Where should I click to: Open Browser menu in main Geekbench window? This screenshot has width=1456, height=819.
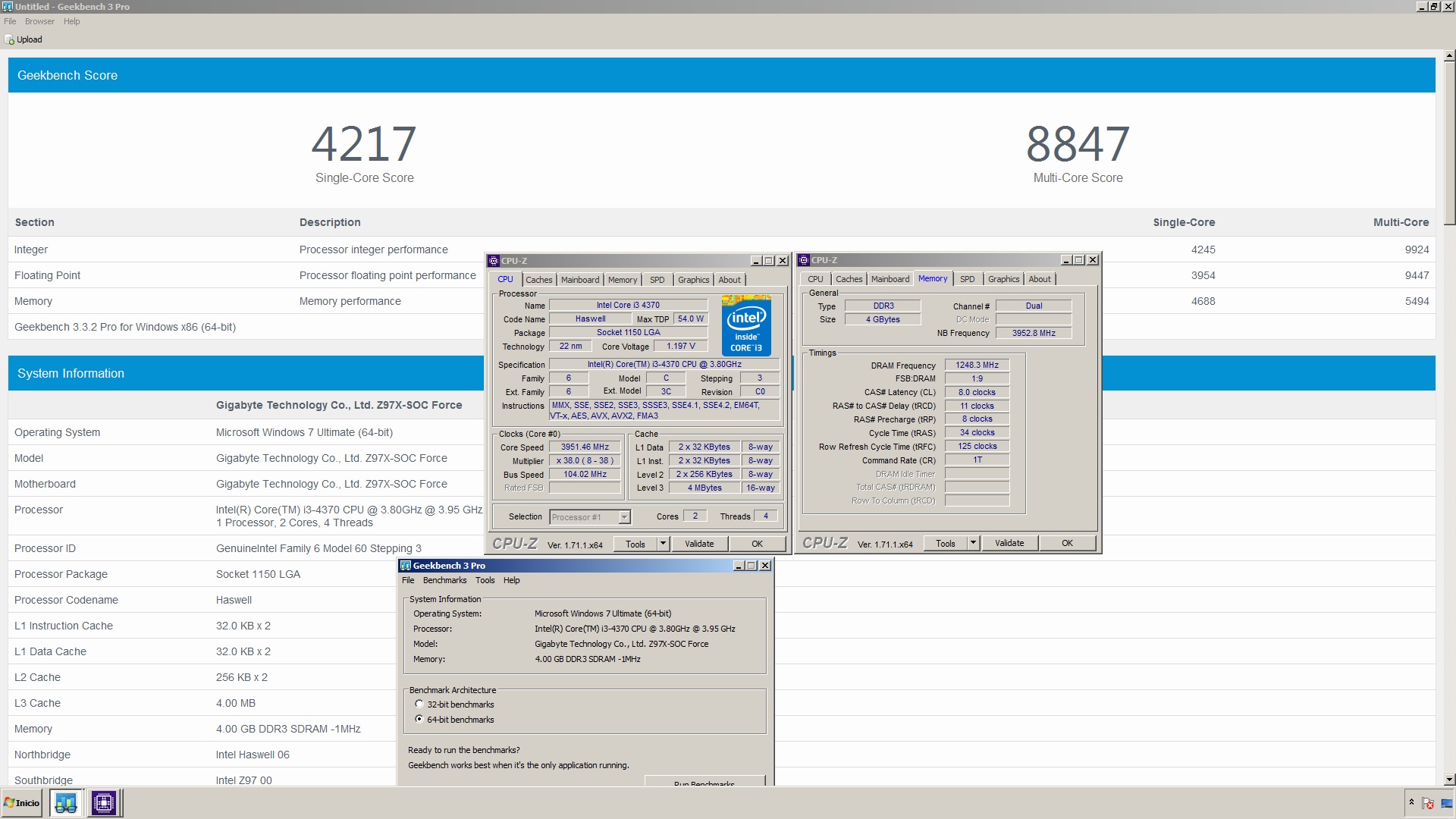pyautogui.click(x=39, y=21)
